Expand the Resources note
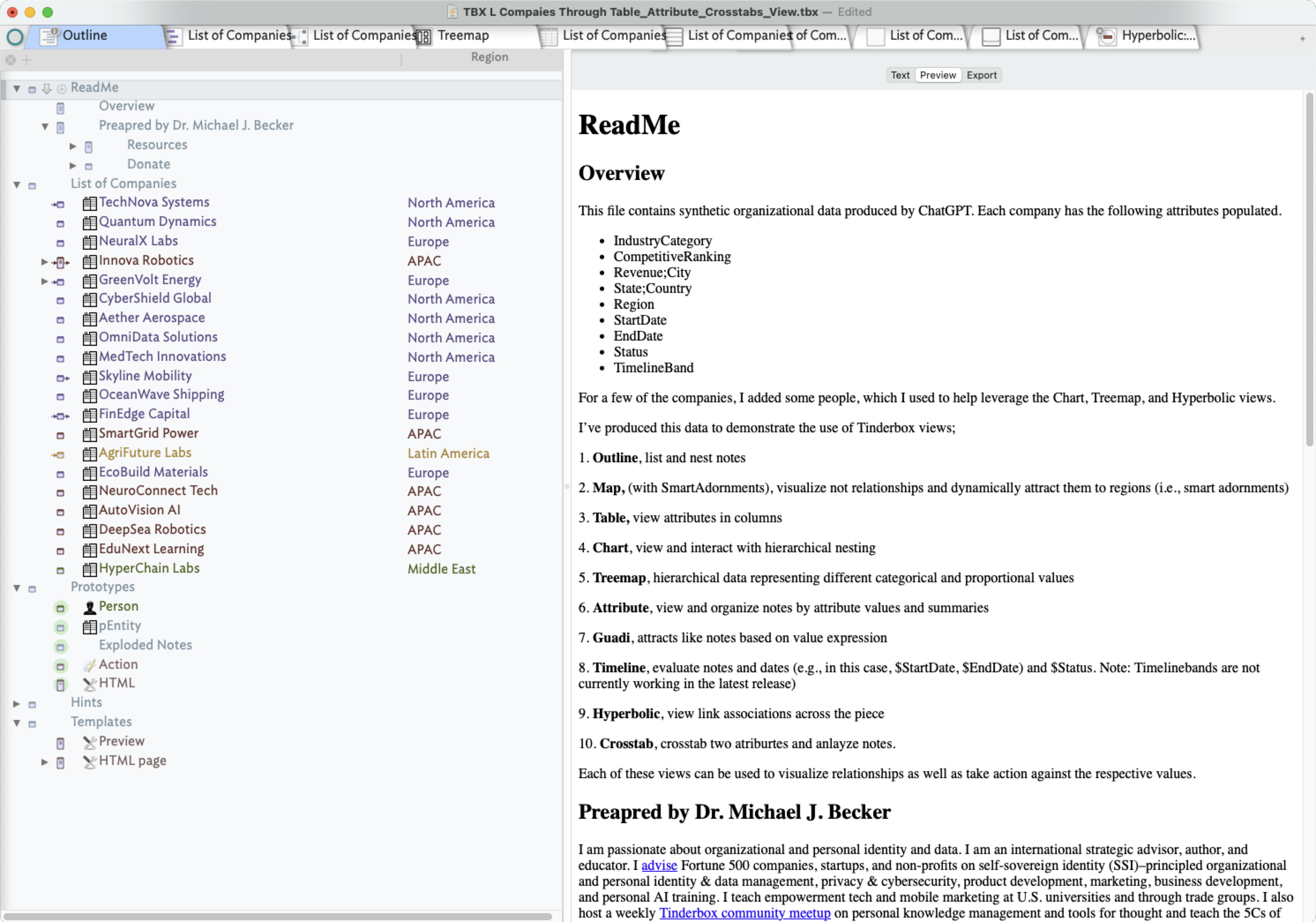 coord(73,146)
